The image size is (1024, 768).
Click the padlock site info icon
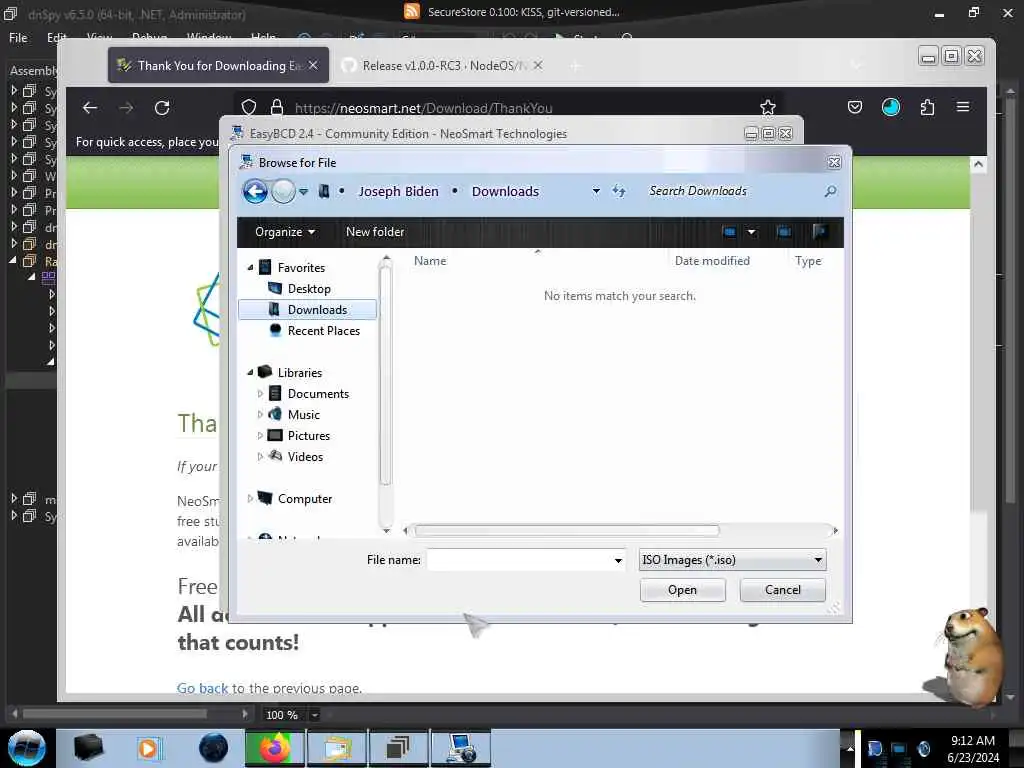277,107
